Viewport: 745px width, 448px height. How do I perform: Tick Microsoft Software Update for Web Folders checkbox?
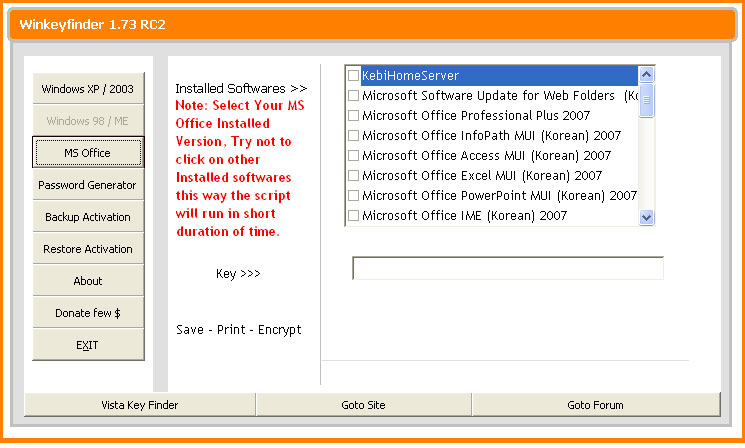(x=353, y=95)
